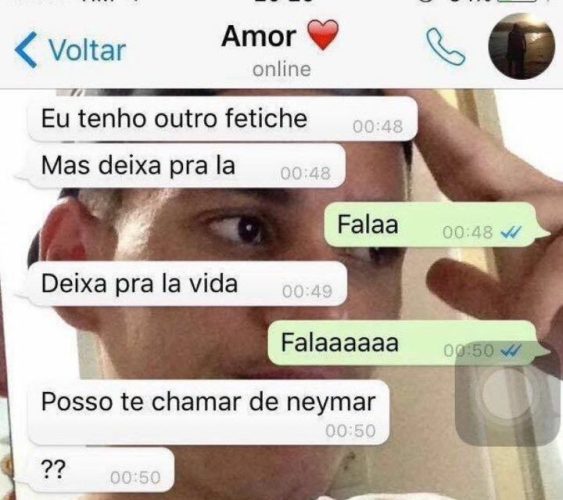The height and width of the screenshot is (500, 563).
Task: Tap the red heart emoji beside Amor
Action: point(324,34)
